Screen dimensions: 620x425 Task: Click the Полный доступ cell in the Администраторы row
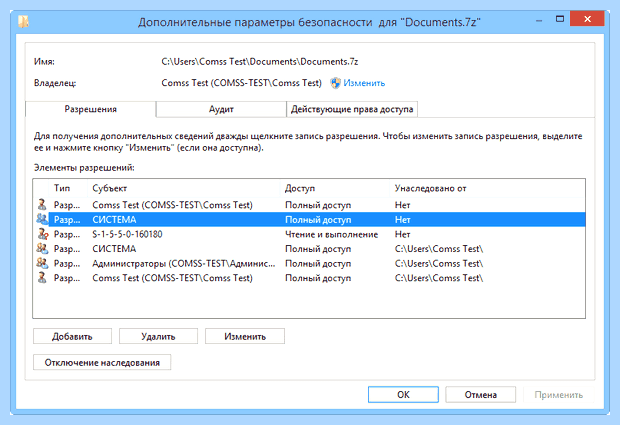pyautogui.click(x=318, y=264)
